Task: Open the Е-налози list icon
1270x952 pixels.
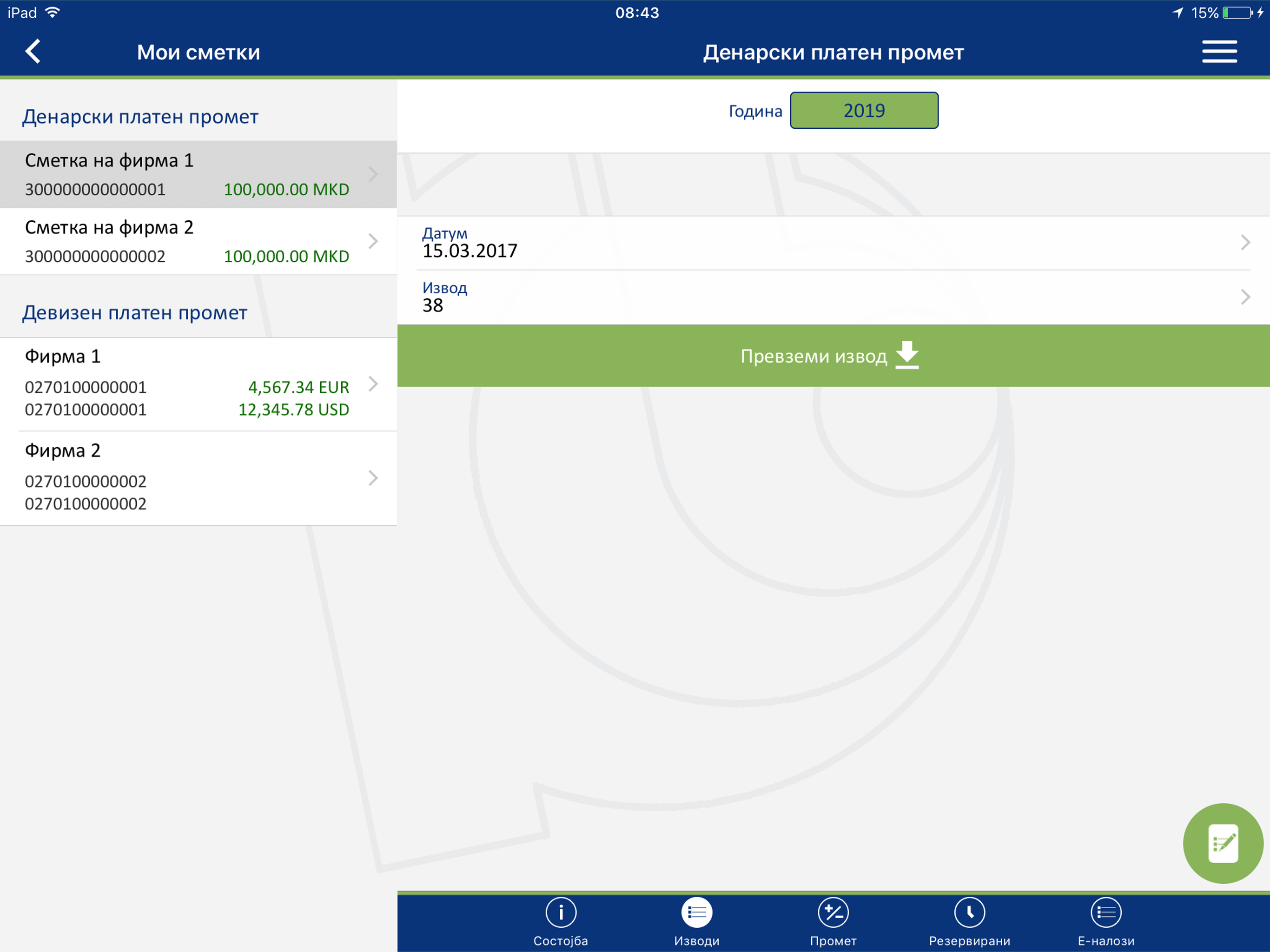Action: [1106, 912]
